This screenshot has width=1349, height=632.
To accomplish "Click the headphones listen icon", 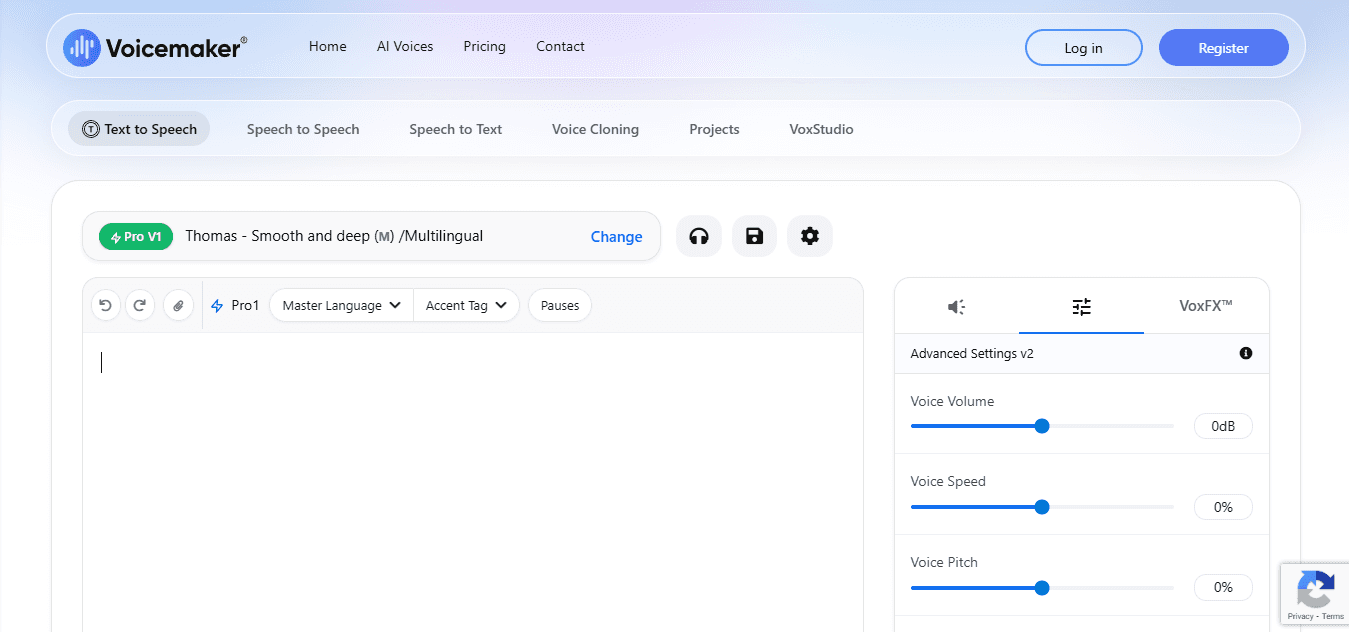I will 699,237.
